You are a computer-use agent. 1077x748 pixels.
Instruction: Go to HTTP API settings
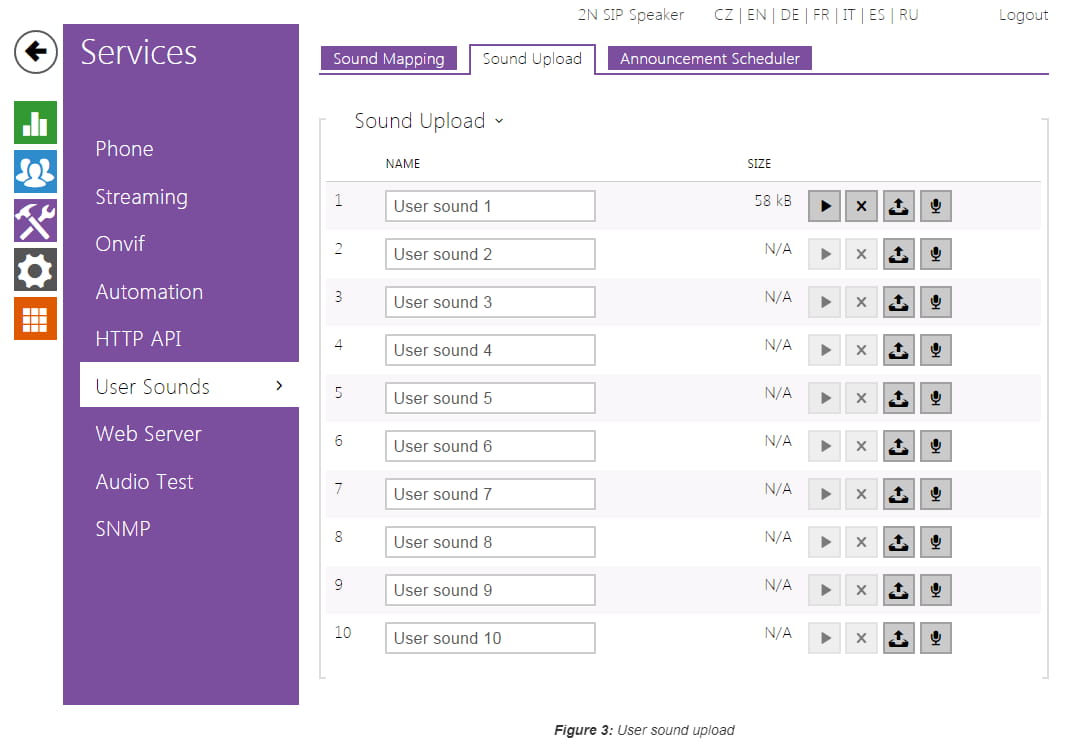[138, 339]
